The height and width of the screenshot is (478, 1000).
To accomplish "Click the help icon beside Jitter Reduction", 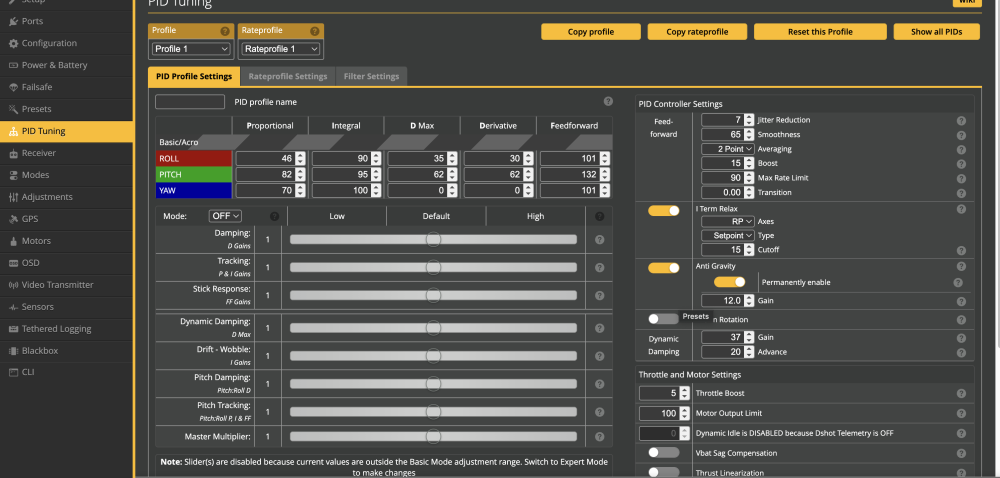I will [x=961, y=120].
